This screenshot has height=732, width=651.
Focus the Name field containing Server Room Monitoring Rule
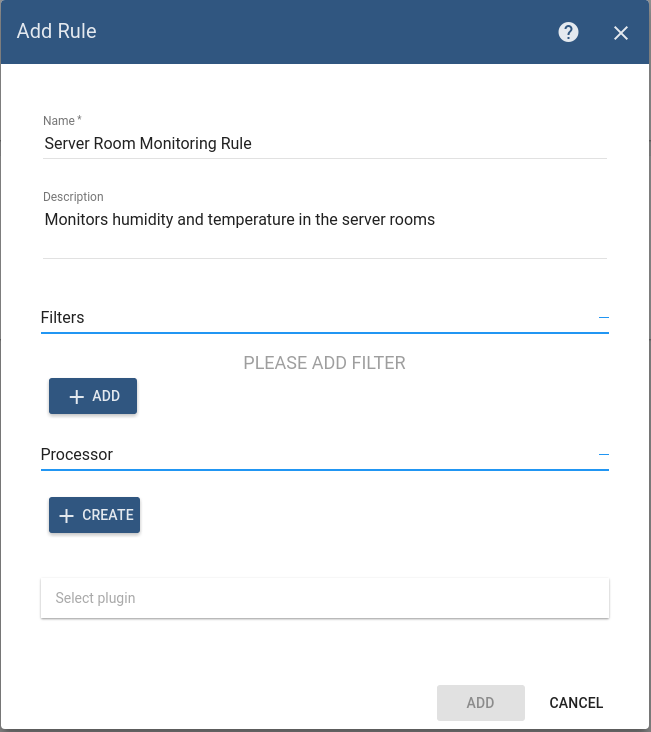[x=325, y=143]
